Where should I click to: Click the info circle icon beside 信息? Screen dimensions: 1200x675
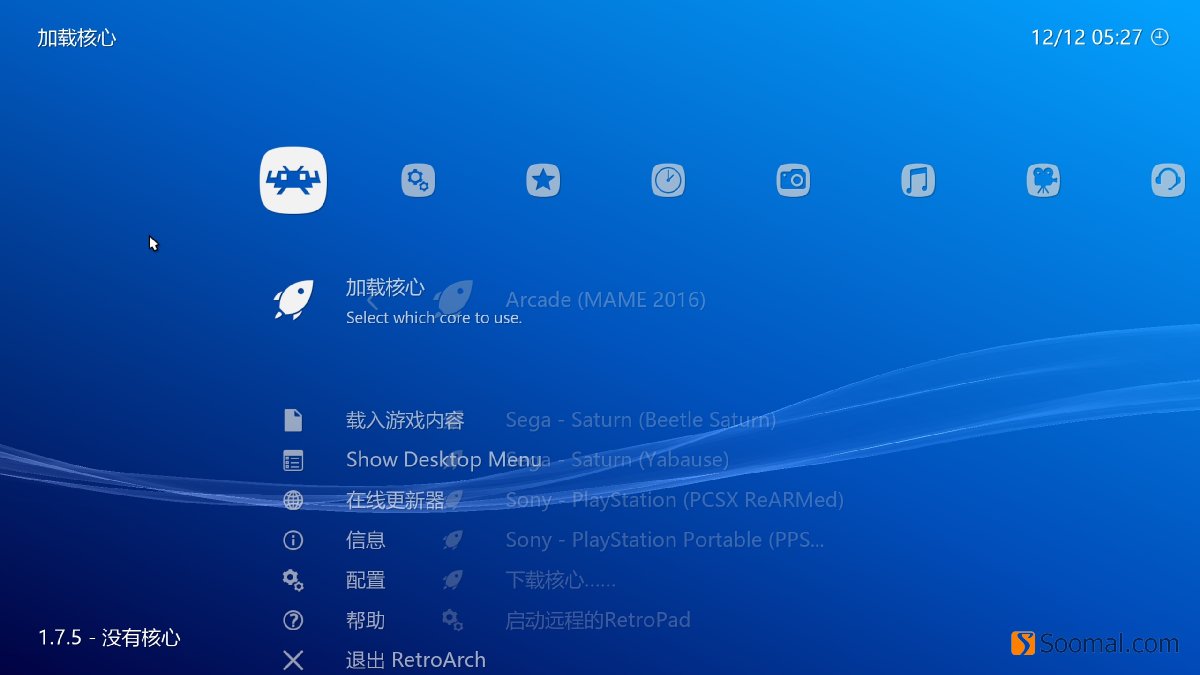(293, 540)
